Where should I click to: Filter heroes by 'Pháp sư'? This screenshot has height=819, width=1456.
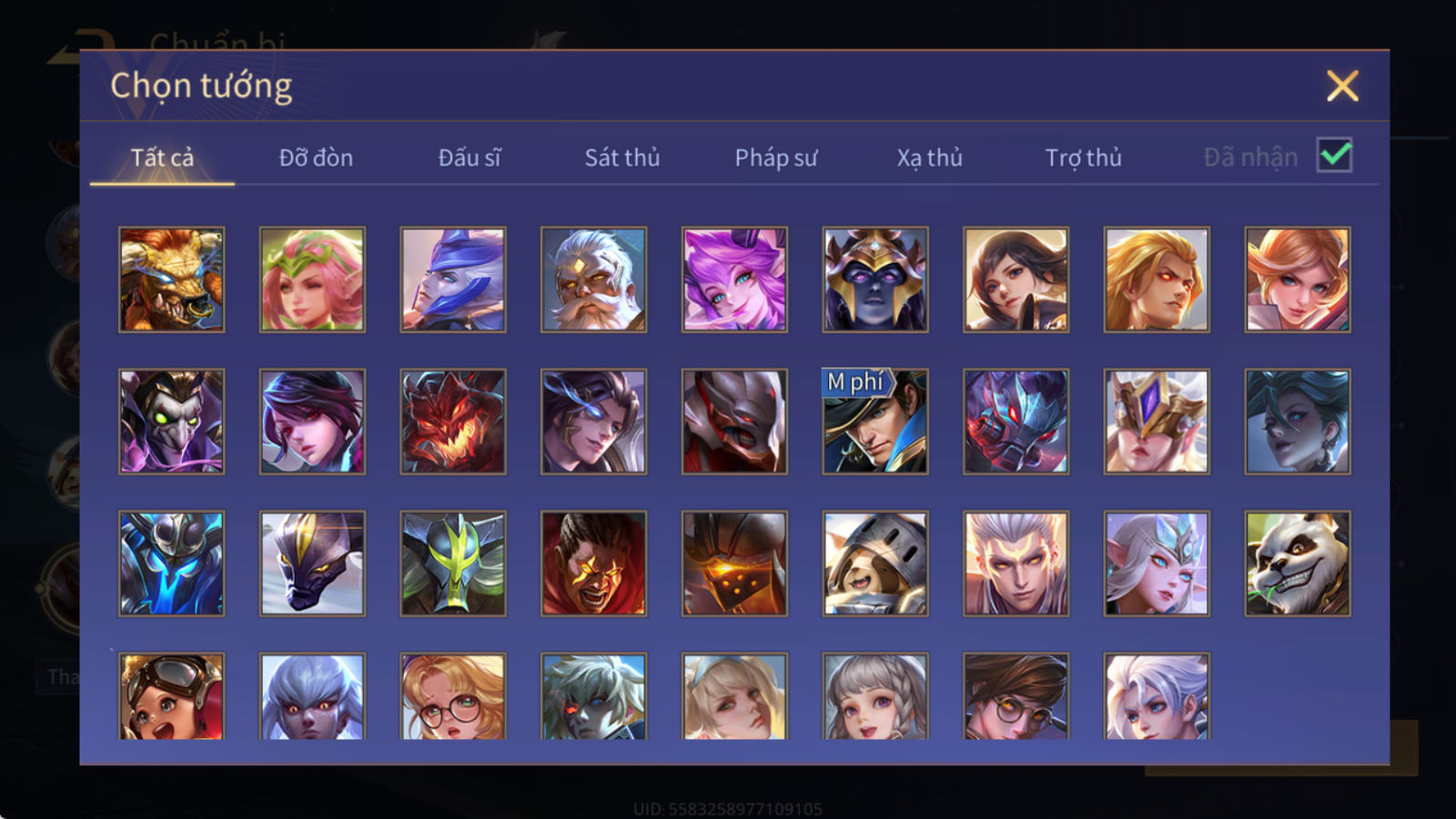click(776, 157)
